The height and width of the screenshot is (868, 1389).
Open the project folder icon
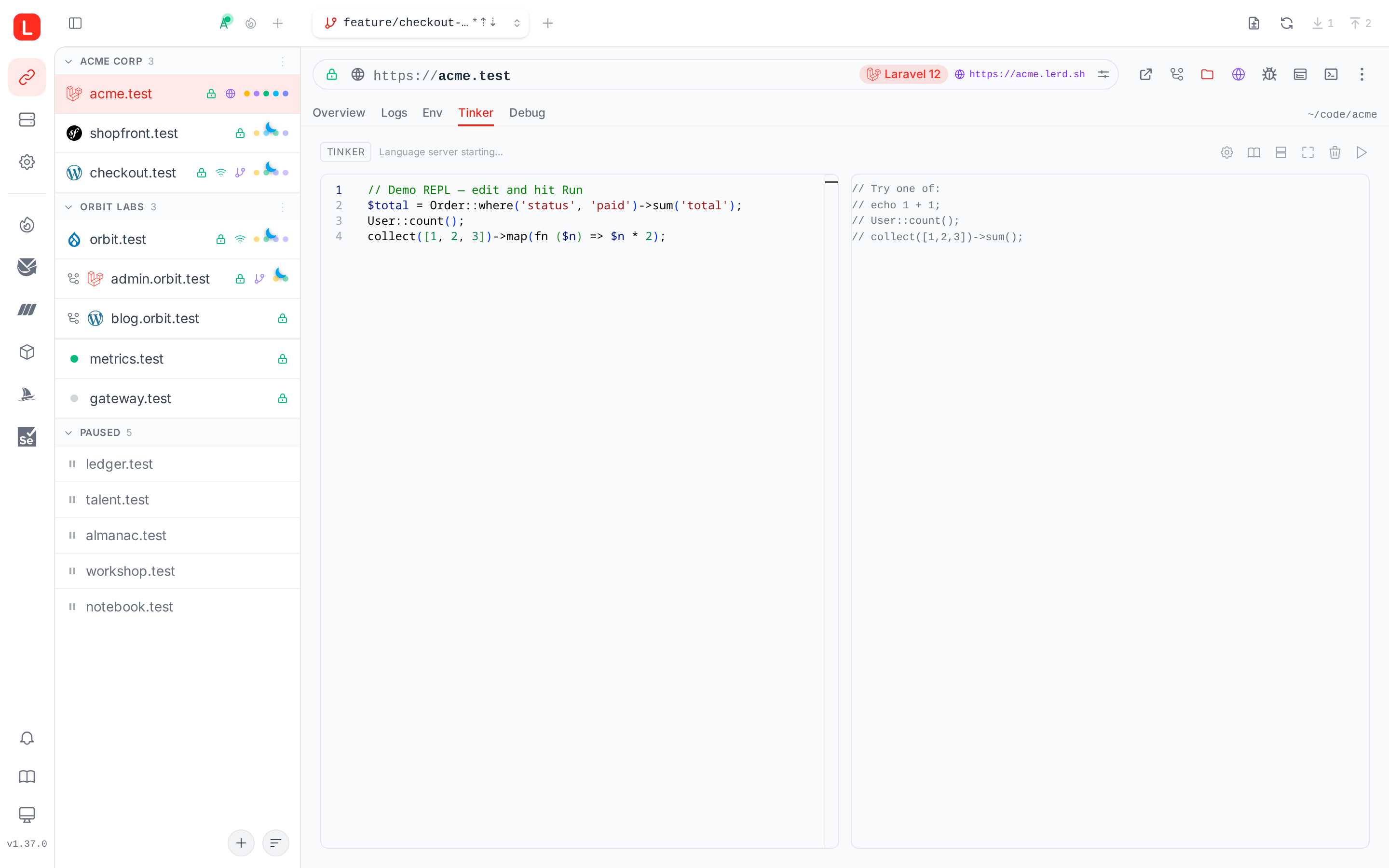click(1207, 74)
